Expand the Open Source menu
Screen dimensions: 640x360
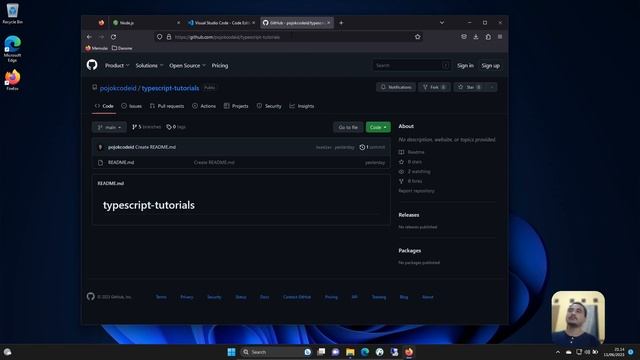[187, 65]
